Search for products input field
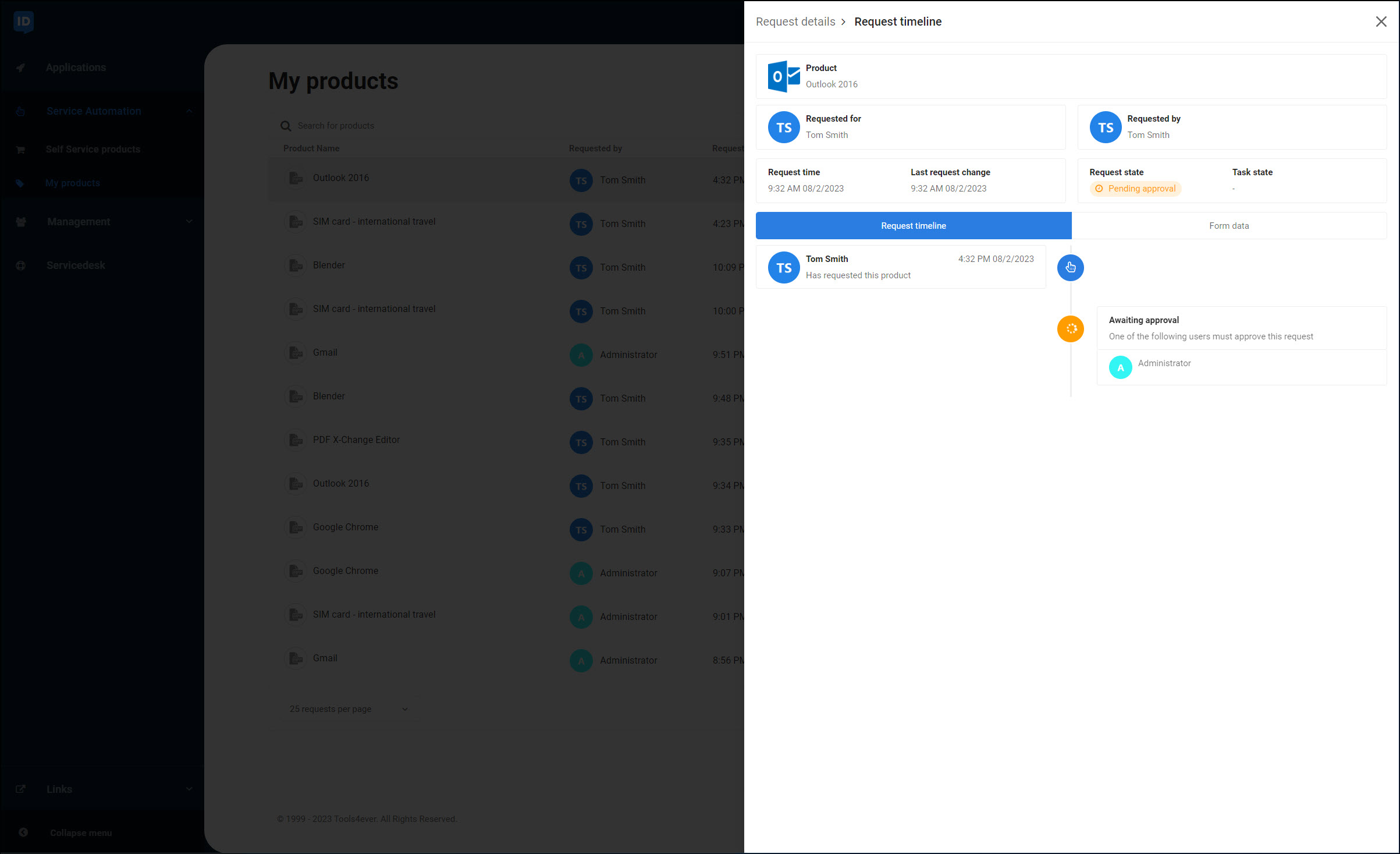 point(337,125)
